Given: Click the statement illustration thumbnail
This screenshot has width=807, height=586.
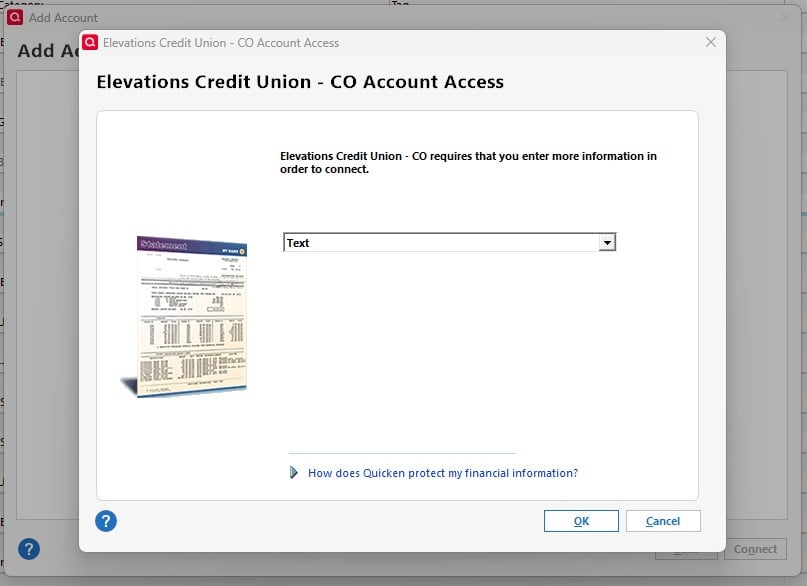Looking at the screenshot, I should tap(184, 316).
